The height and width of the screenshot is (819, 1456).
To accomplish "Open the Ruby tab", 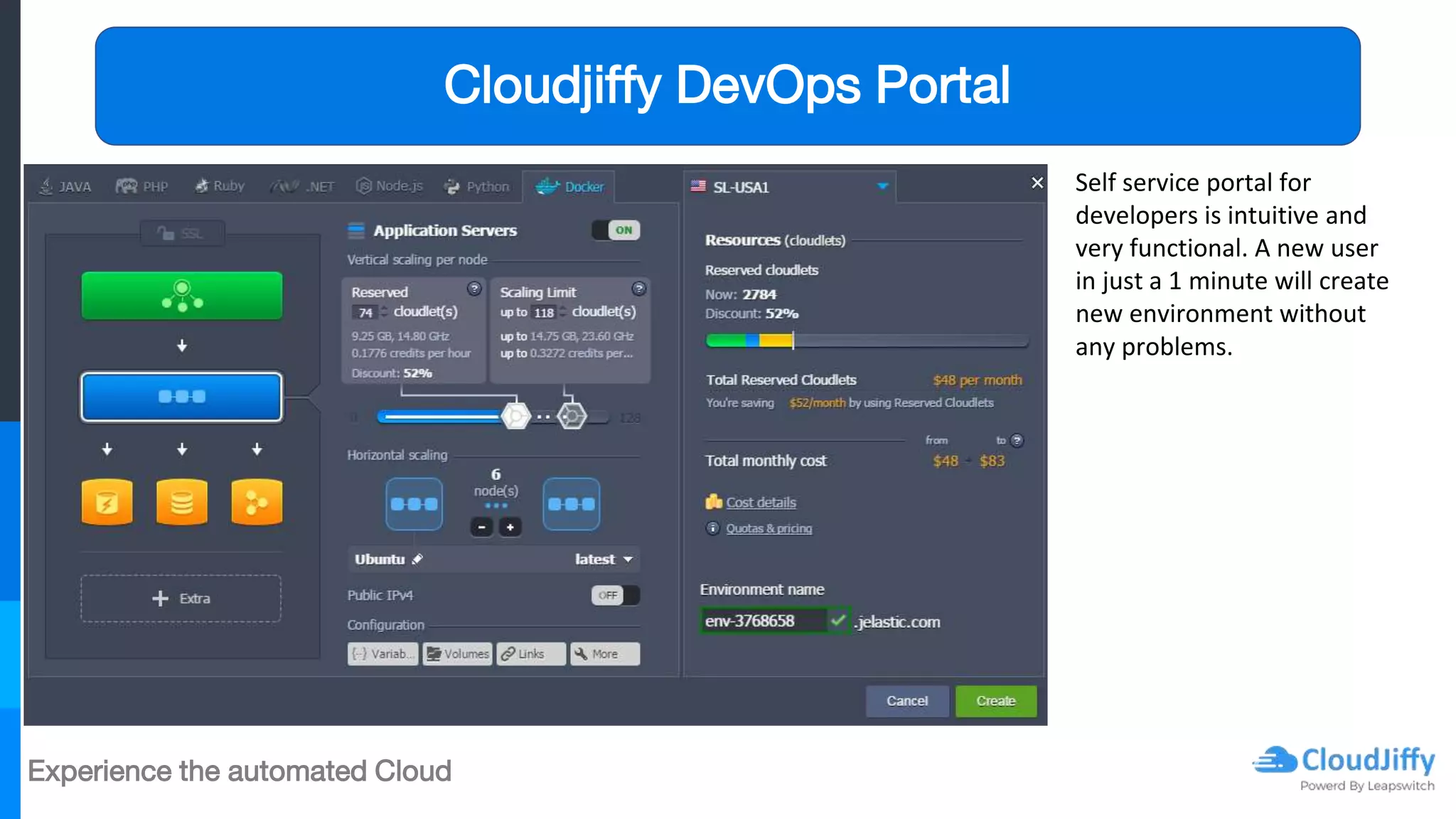I will pos(220,186).
